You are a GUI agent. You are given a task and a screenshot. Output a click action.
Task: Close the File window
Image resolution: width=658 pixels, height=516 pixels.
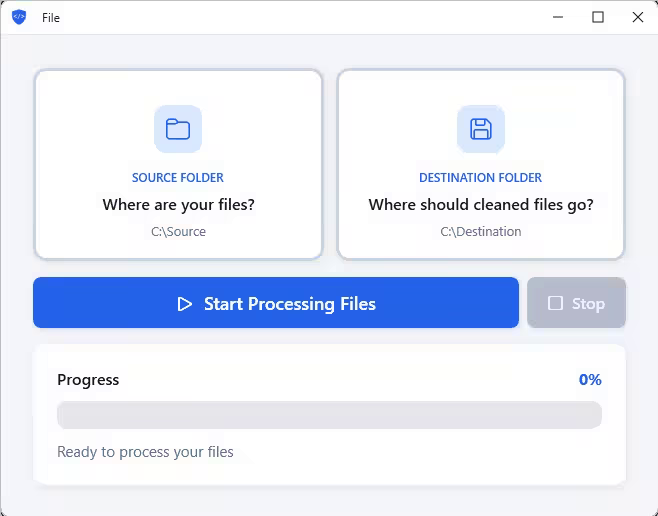[638, 17]
